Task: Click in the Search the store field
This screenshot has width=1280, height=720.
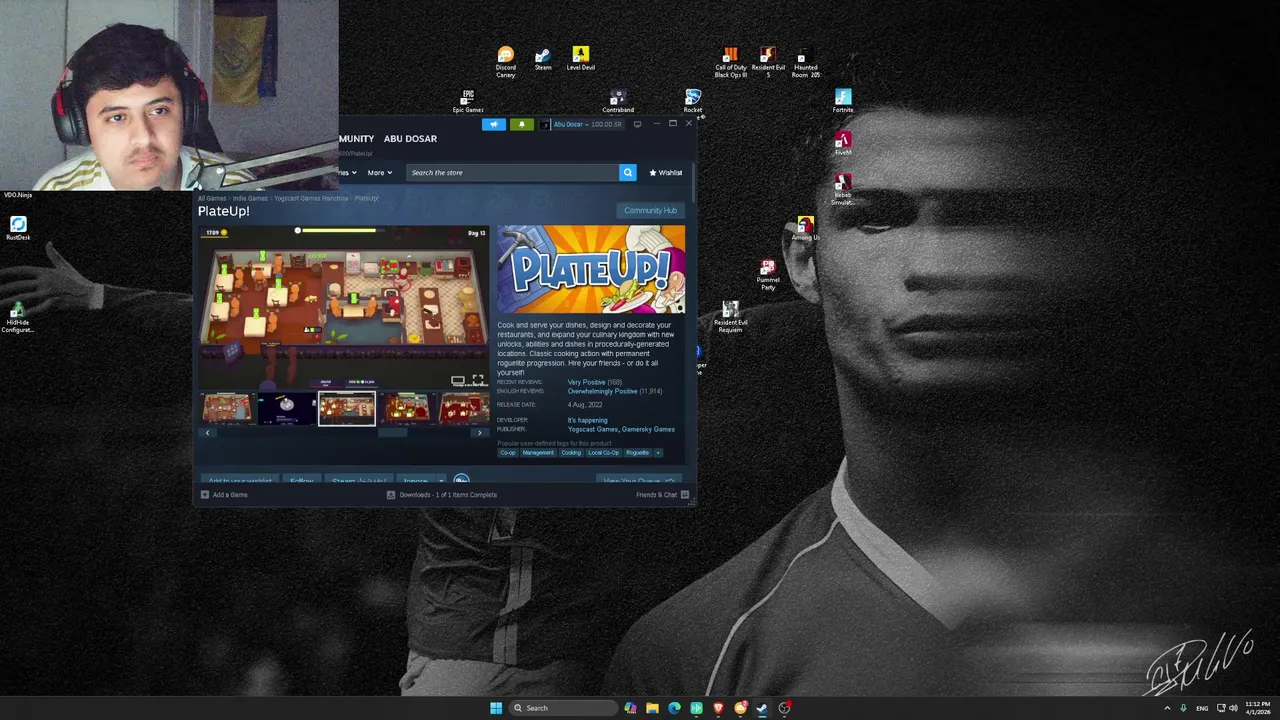Action: point(513,172)
